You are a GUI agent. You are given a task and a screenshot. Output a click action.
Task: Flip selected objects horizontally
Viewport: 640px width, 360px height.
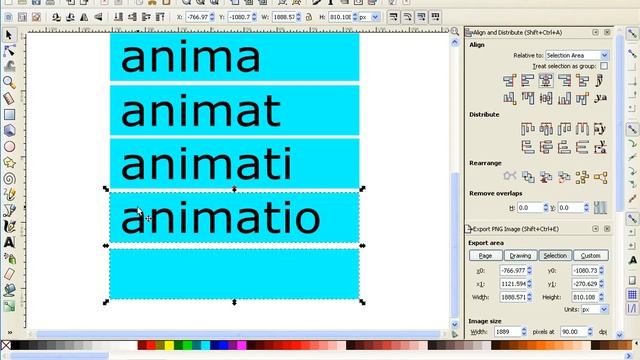[84, 17]
